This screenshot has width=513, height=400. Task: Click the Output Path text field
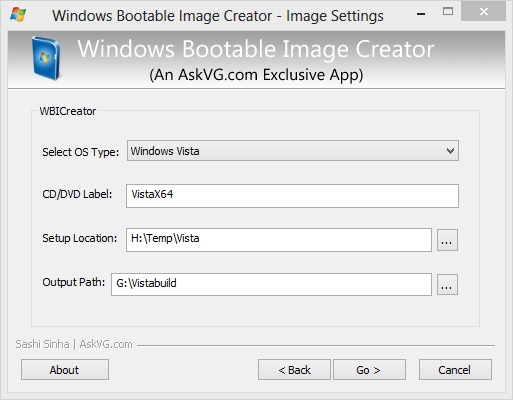[x=271, y=284]
